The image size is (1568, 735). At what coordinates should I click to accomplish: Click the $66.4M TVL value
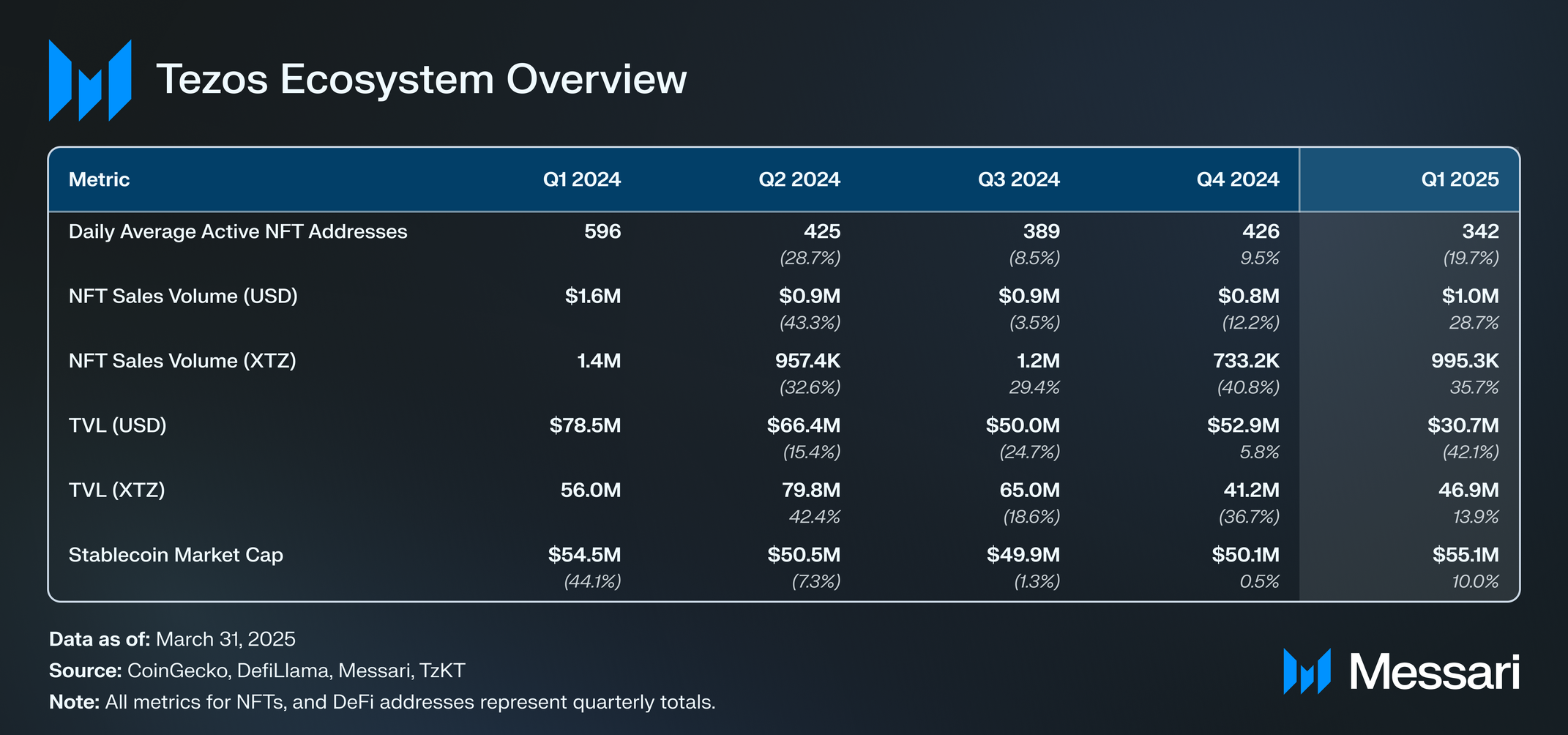tap(804, 425)
